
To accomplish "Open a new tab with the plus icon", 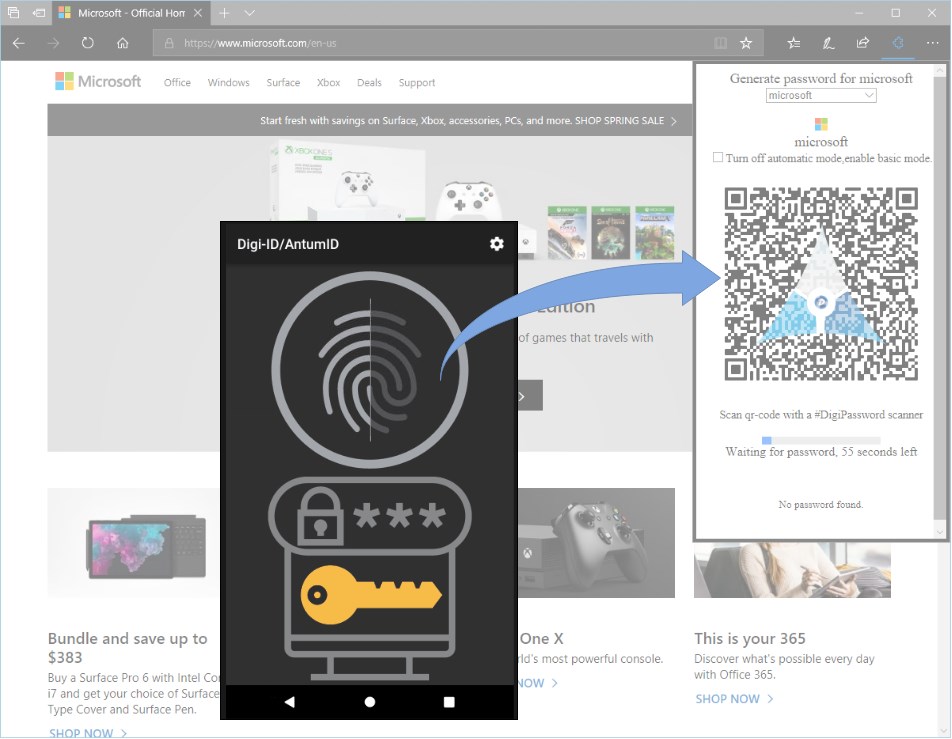I will point(224,13).
